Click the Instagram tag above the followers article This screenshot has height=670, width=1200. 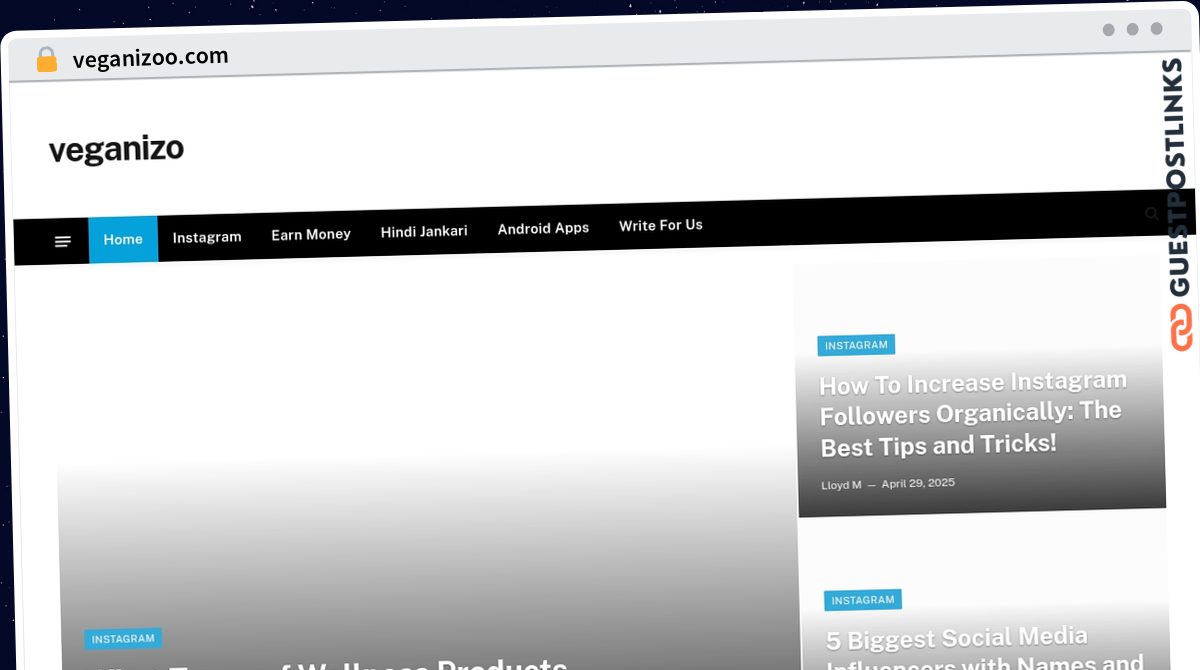[x=856, y=345]
